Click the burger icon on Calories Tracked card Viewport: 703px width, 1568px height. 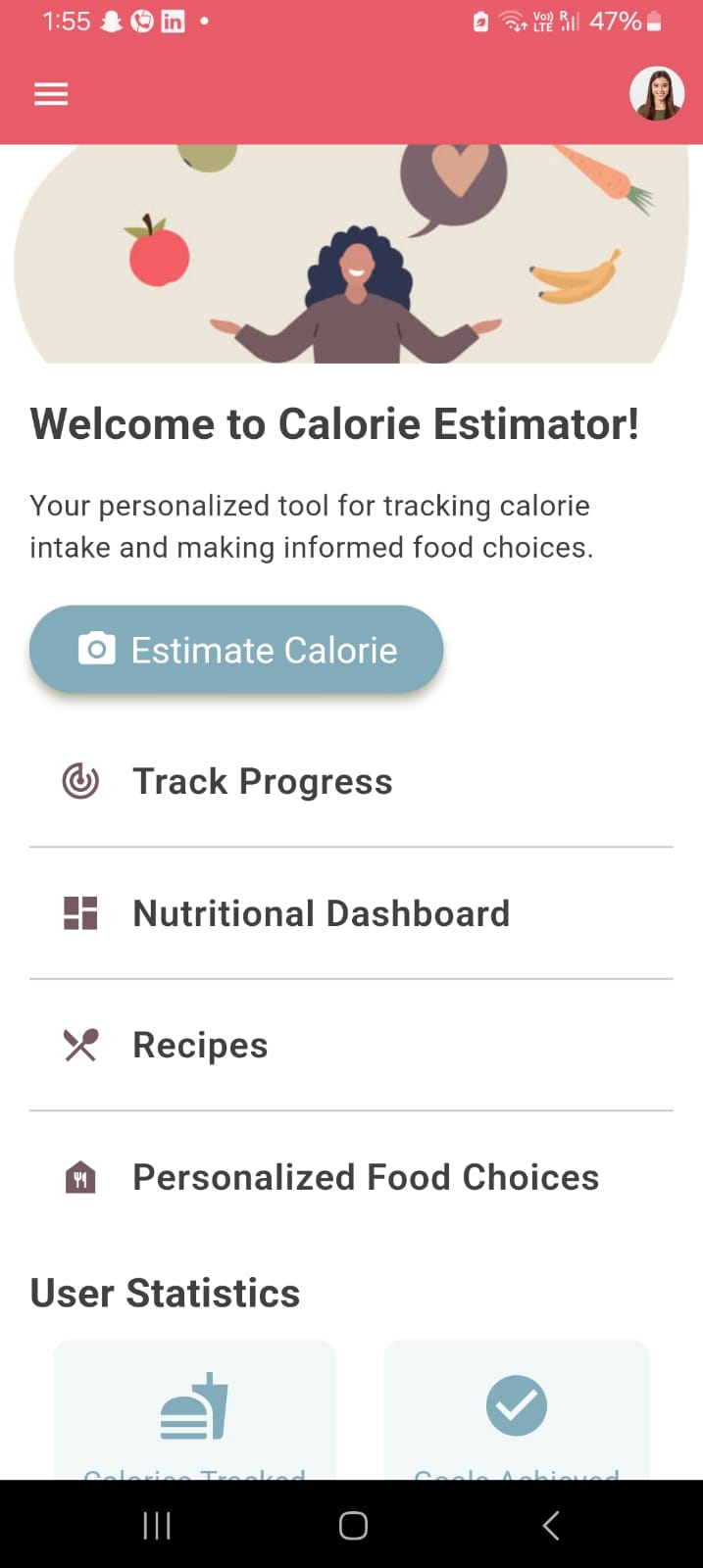click(x=193, y=1405)
